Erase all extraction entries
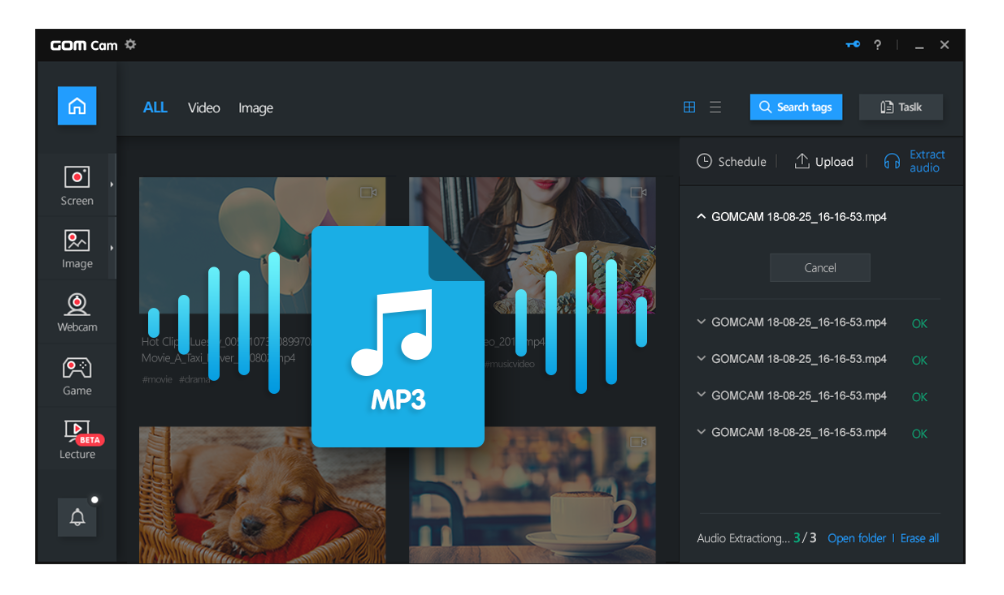Screen dimensions: 1004x595 click(919, 538)
